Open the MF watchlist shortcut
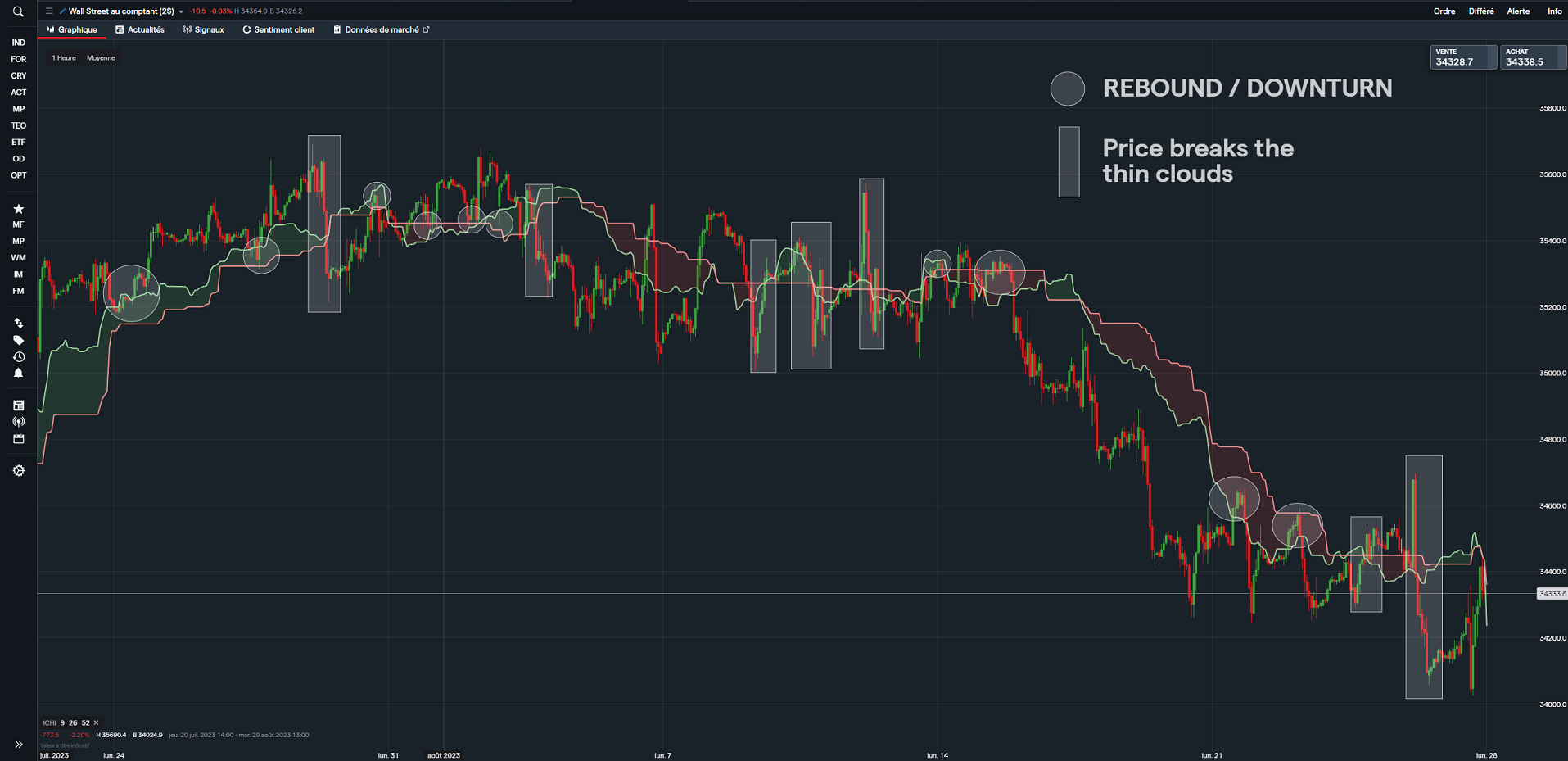 (x=18, y=224)
